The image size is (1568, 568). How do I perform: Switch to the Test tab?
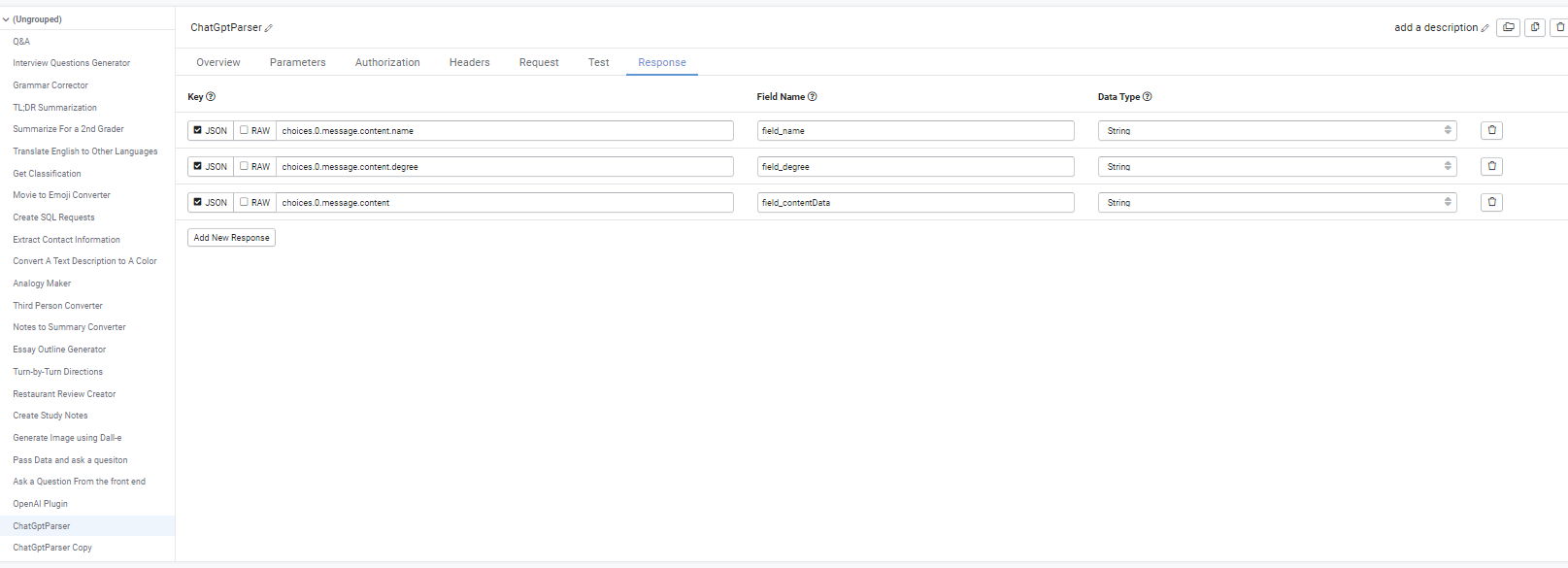pos(599,62)
